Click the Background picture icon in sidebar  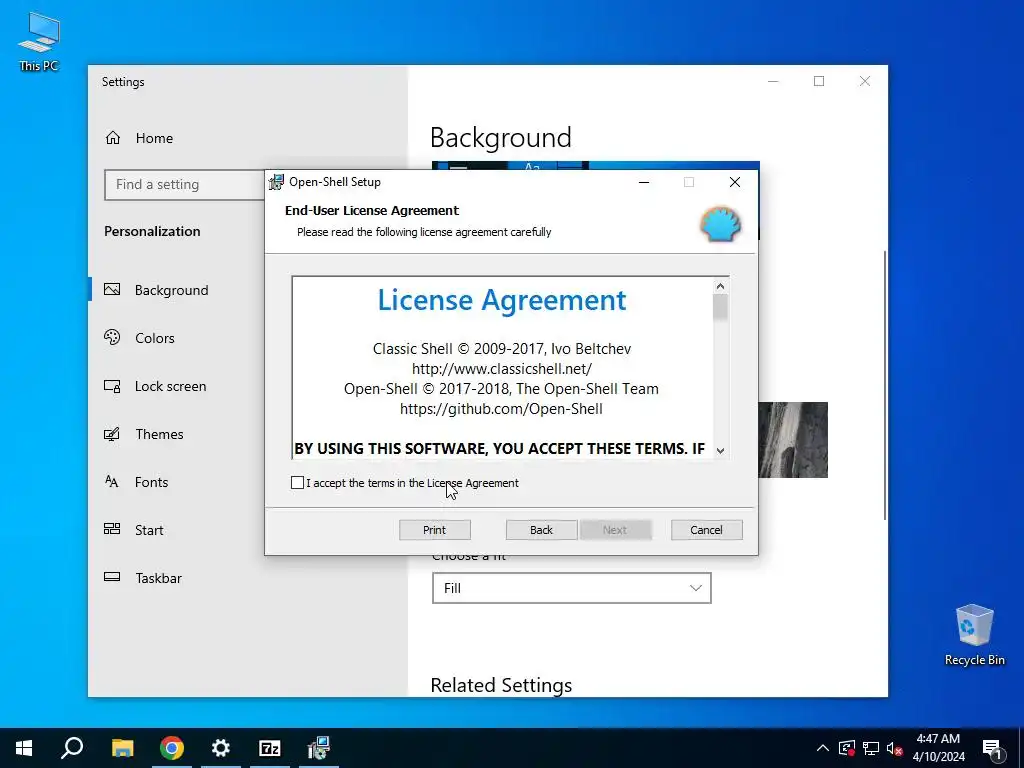pos(112,289)
